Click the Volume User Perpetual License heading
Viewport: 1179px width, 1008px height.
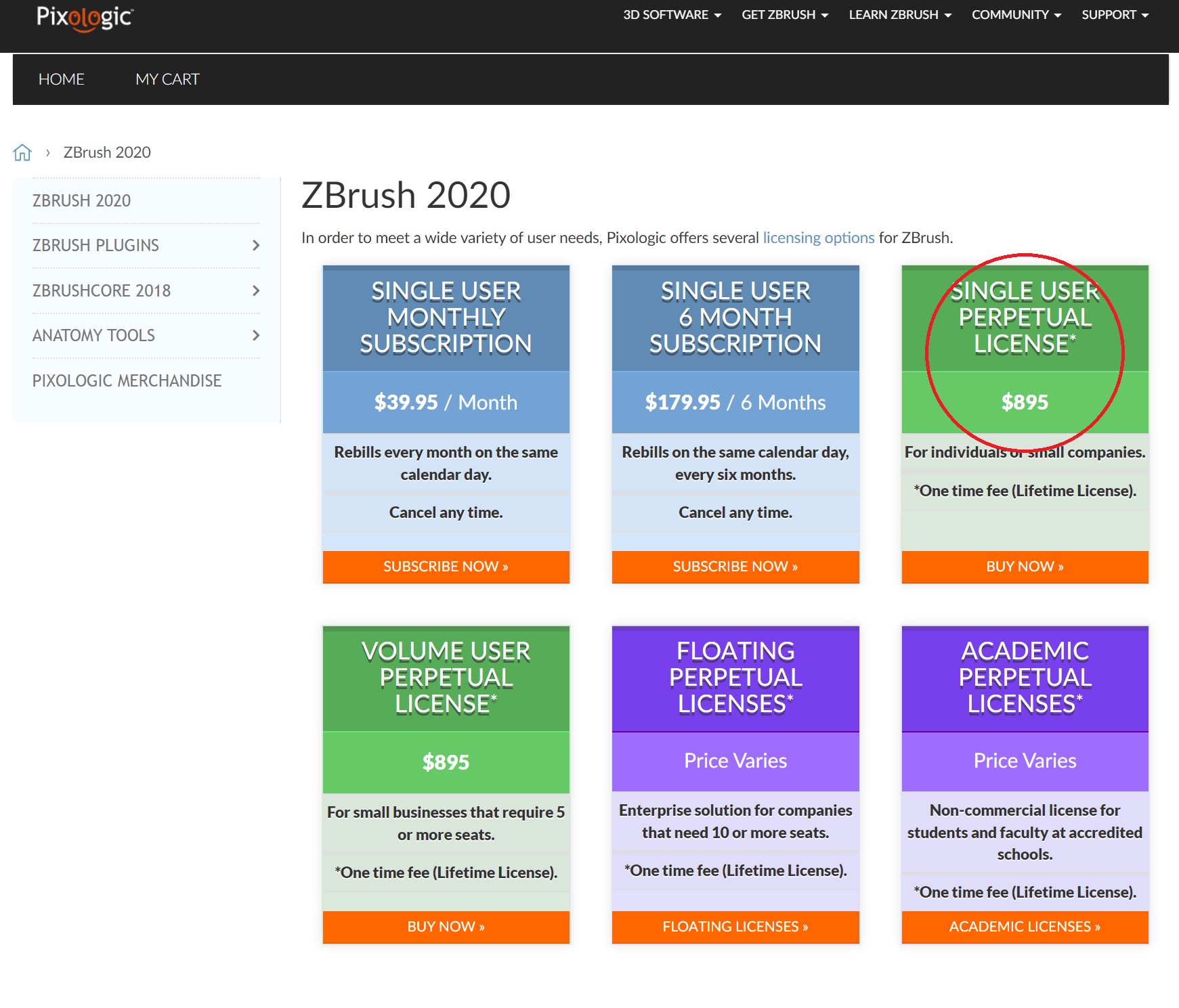coord(446,678)
